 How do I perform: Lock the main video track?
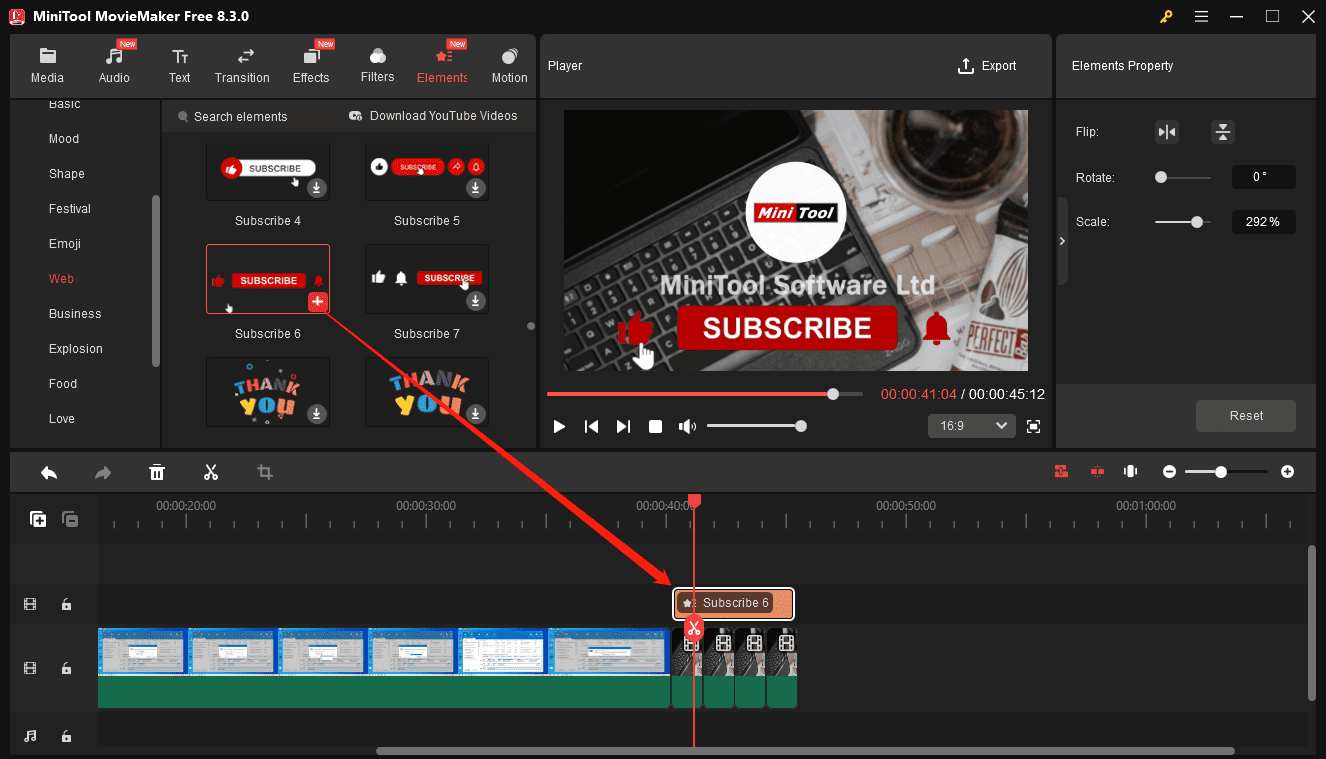pos(66,668)
